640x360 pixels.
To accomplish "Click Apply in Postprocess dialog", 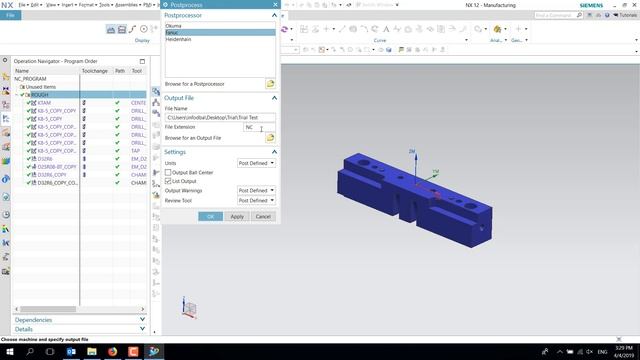I will (x=237, y=216).
